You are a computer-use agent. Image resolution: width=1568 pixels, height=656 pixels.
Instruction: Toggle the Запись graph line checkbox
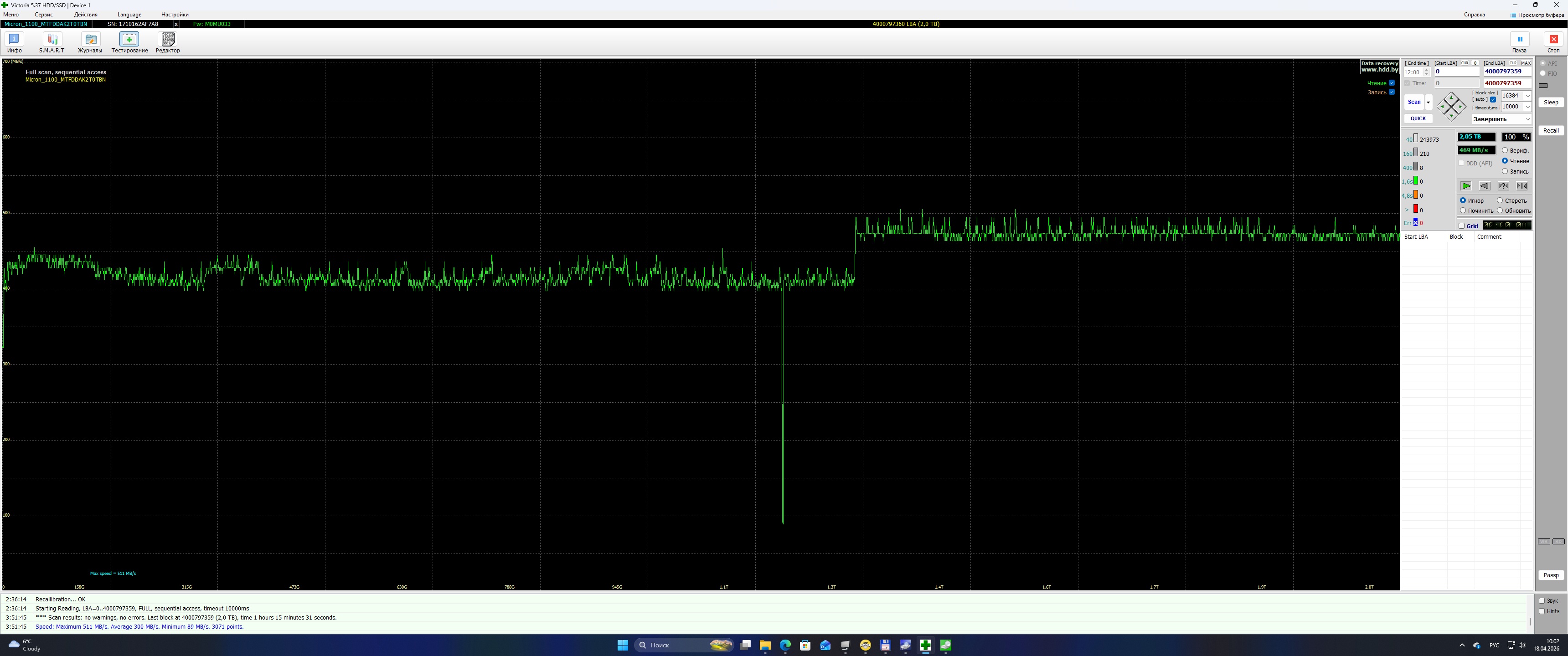[x=1392, y=92]
